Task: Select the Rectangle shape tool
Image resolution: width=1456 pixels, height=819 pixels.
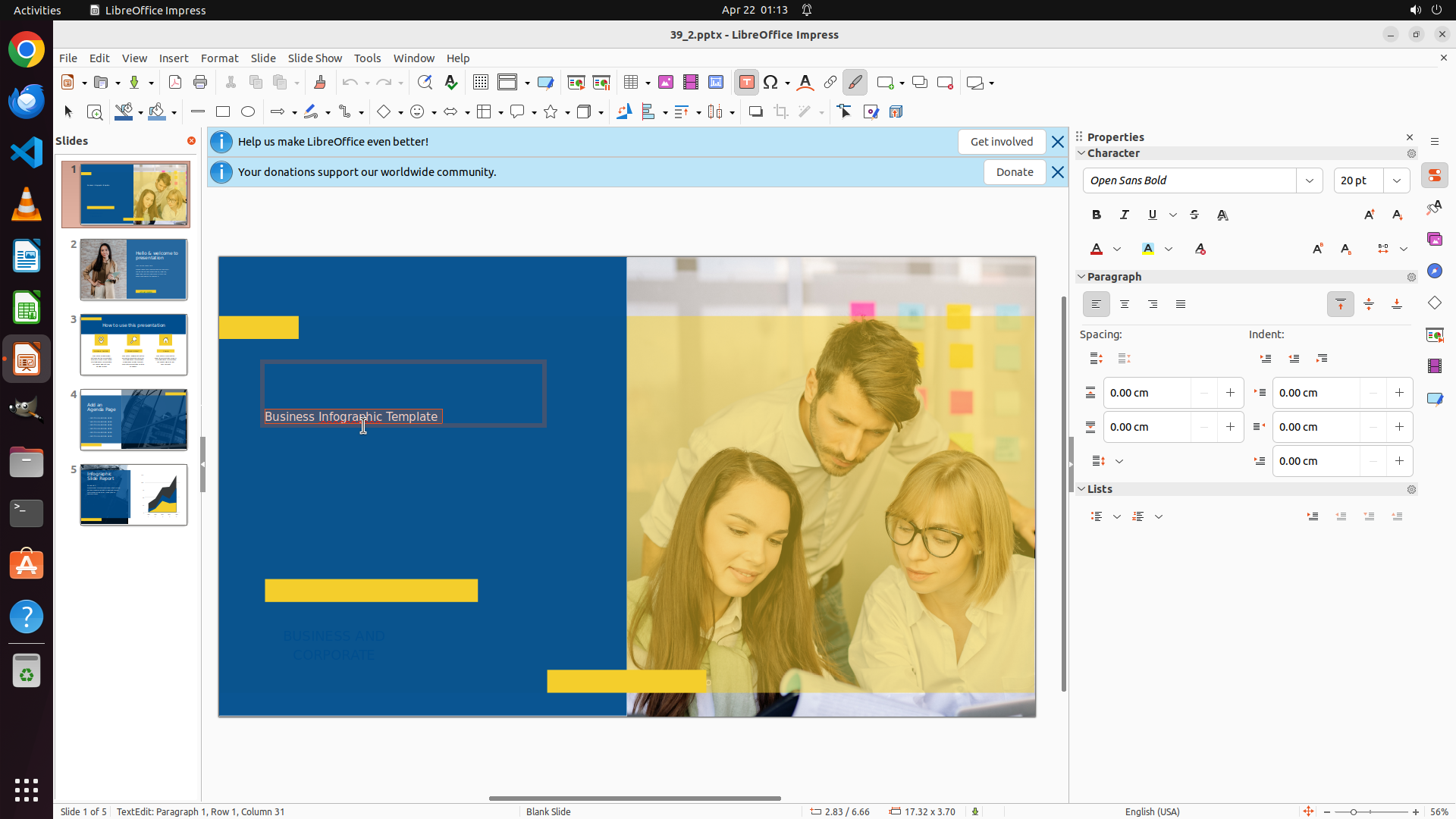Action: coord(223,112)
